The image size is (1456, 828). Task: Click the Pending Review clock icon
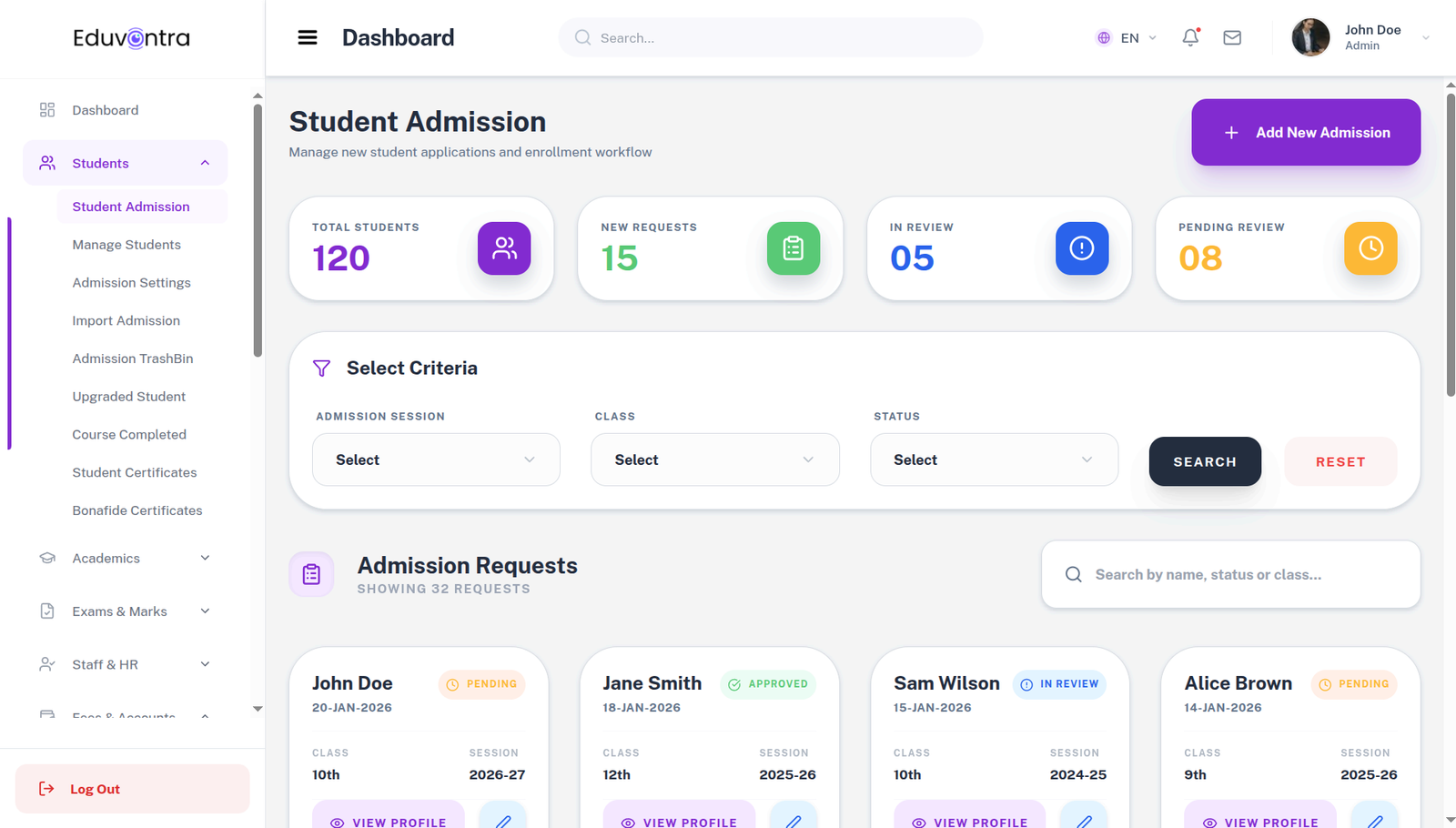click(1370, 248)
